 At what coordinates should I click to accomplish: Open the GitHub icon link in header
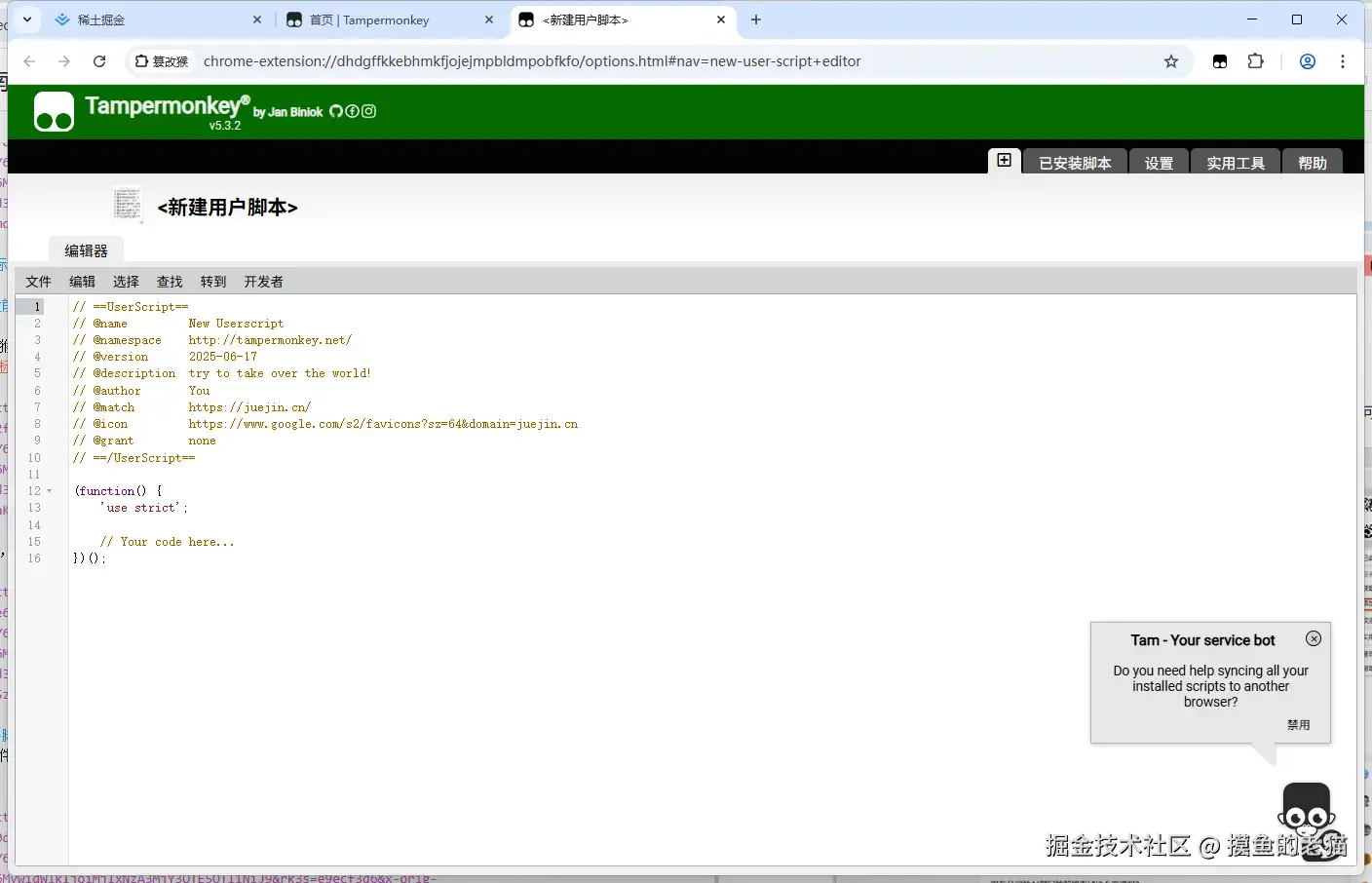tap(335, 111)
